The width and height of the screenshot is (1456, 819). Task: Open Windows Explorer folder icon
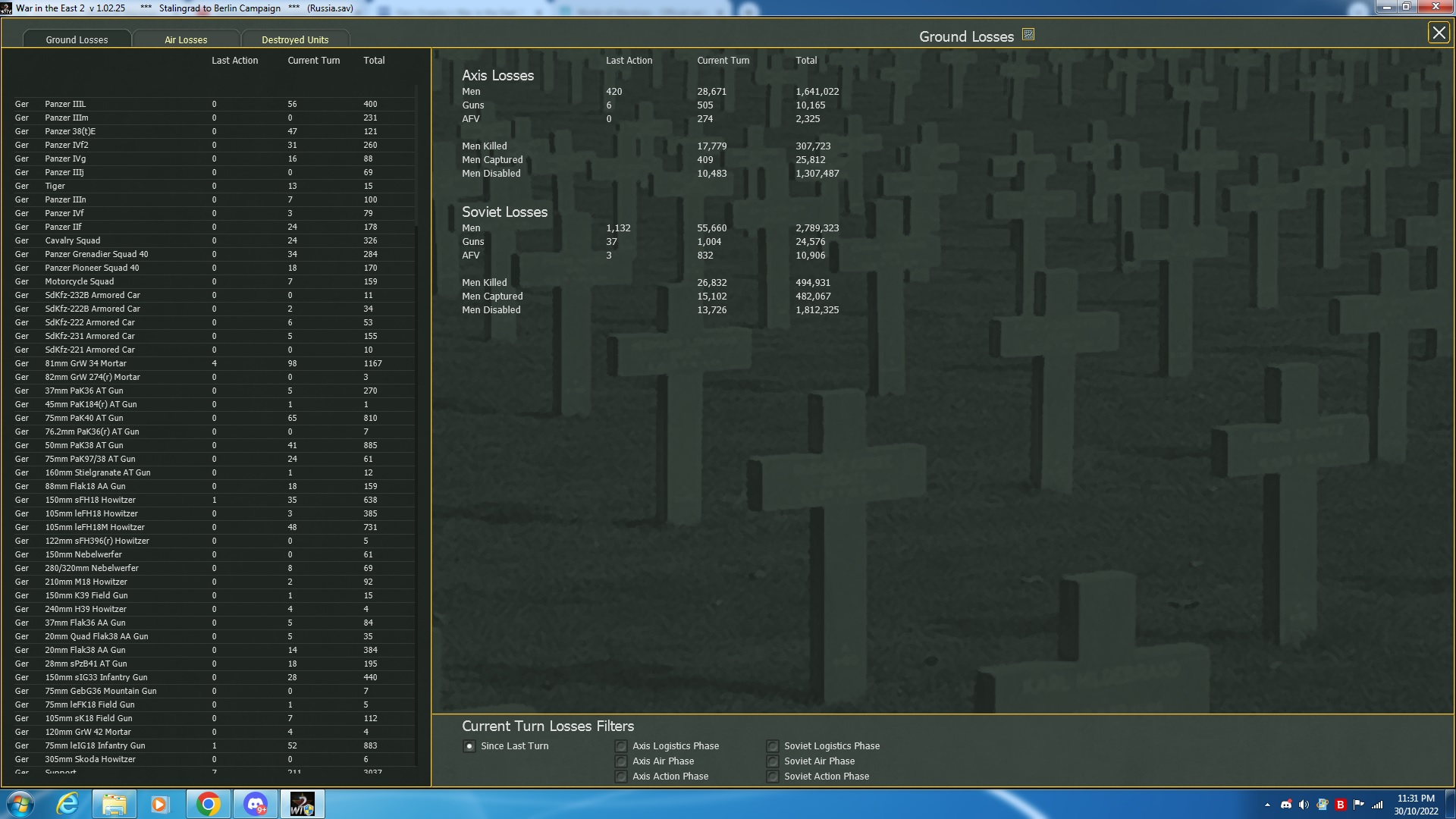(x=115, y=804)
